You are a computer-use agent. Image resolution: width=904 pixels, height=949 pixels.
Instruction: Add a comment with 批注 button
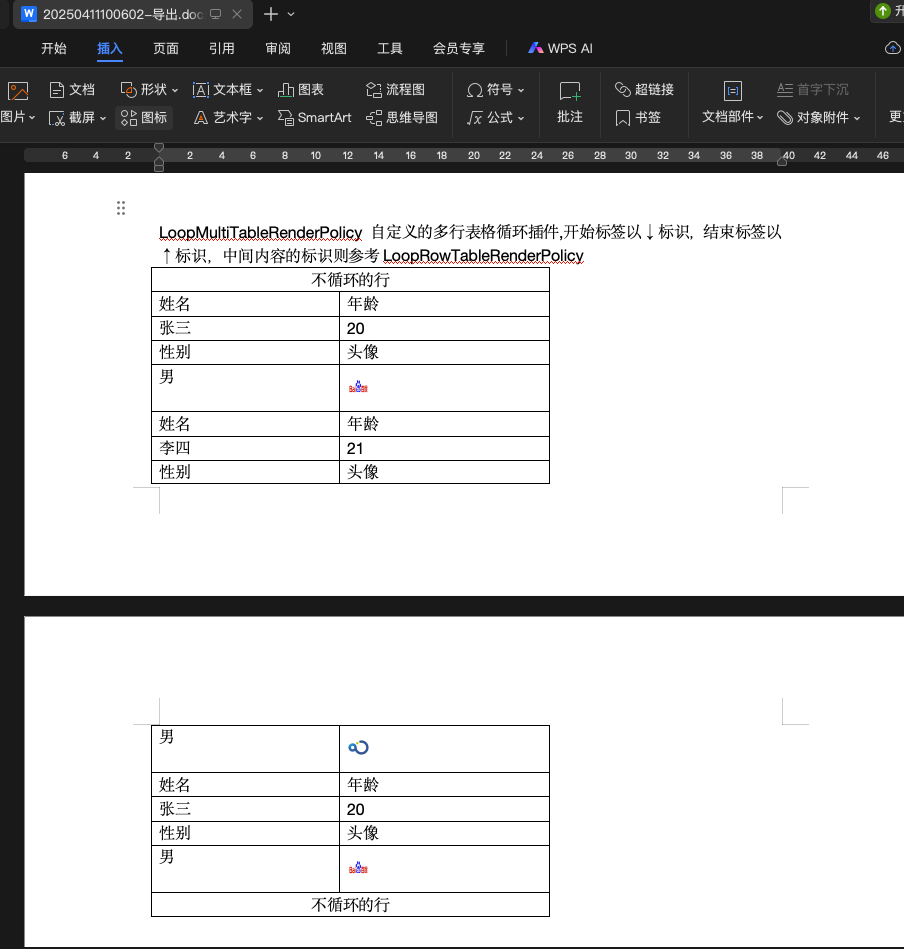[570, 103]
